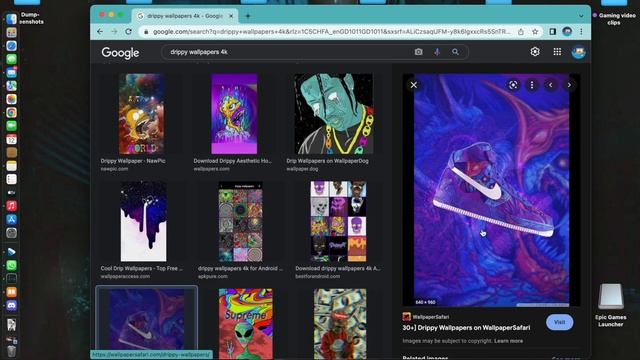Search by image with the camera icon
This screenshot has height=360, width=640.
418,52
